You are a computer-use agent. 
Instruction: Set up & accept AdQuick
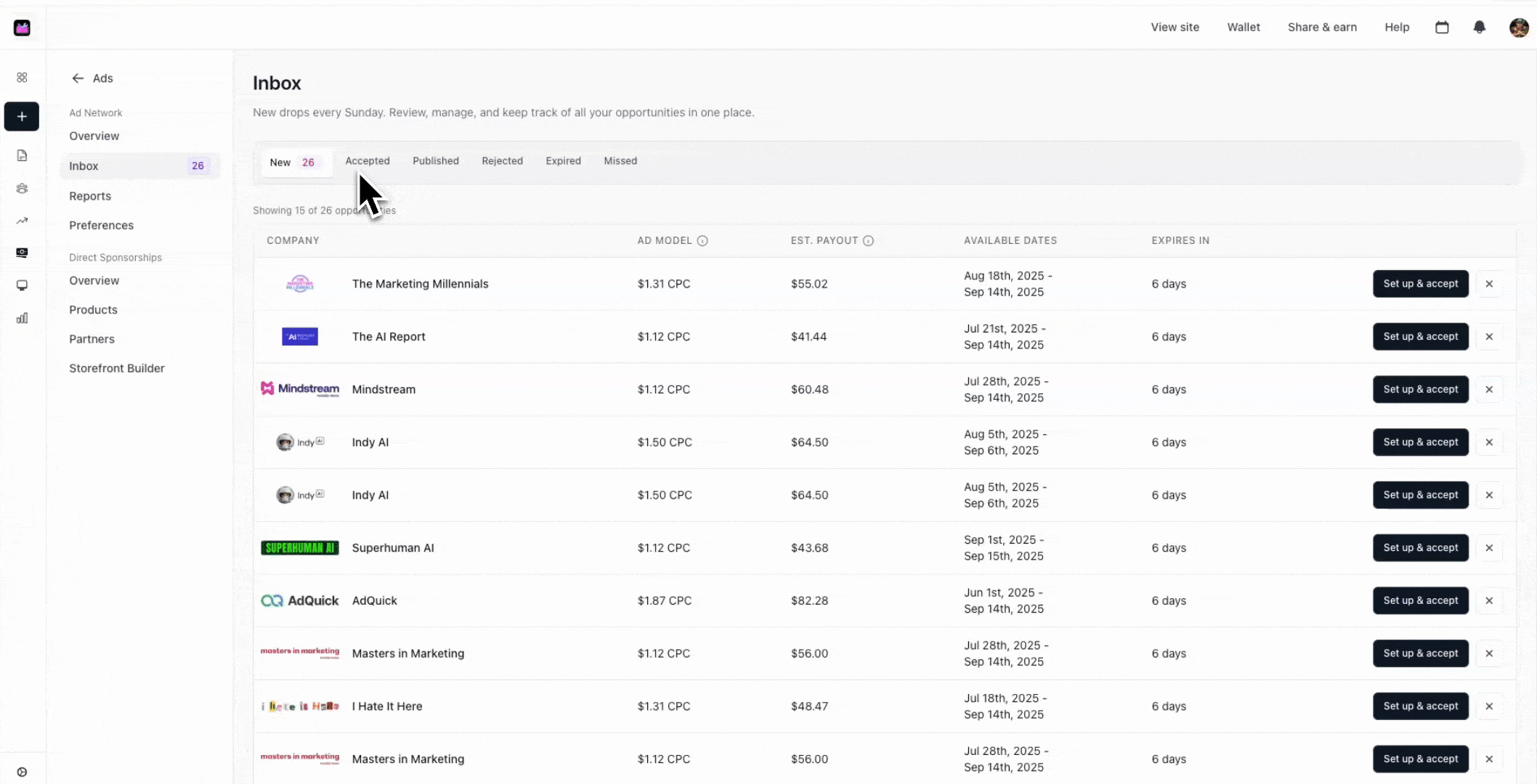(1421, 601)
